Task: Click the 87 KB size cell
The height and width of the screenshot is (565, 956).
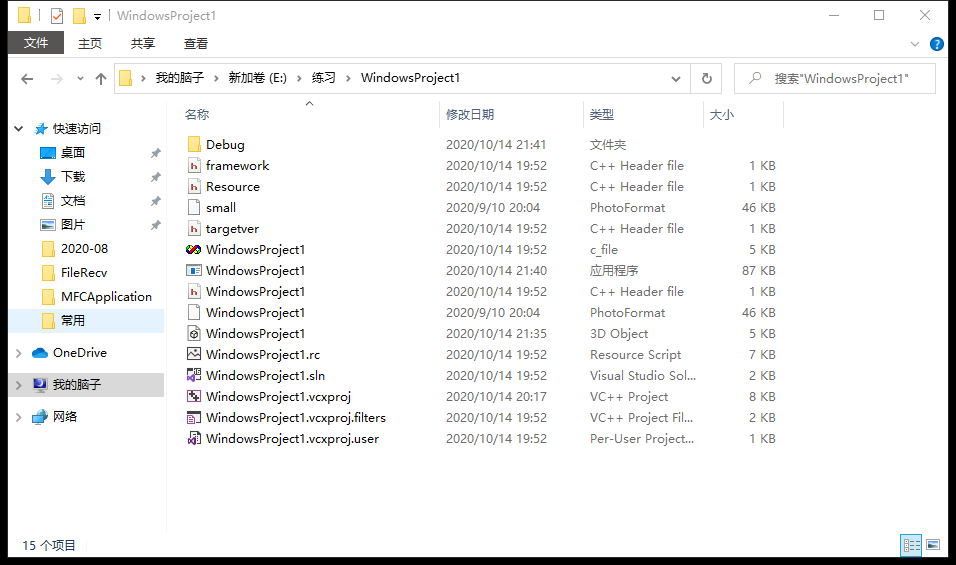Action: tap(758, 271)
